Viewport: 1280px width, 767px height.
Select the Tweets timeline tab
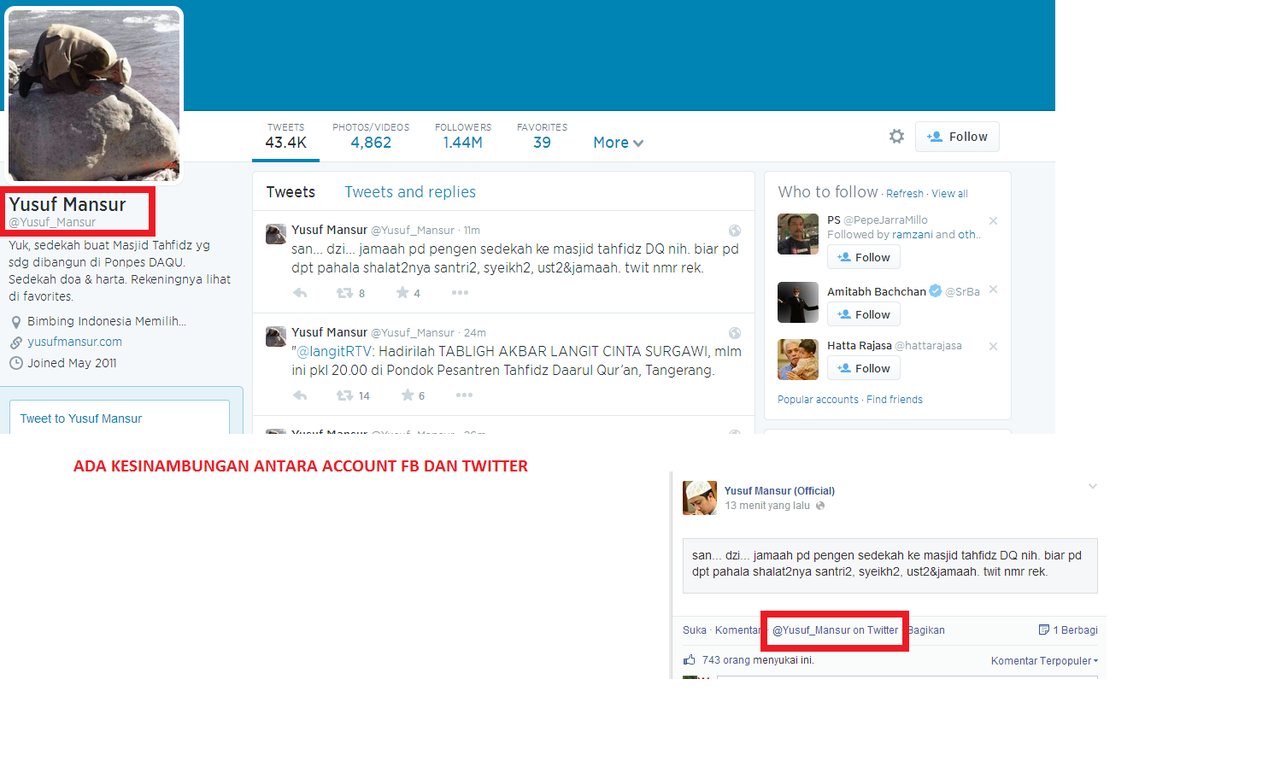pyautogui.click(x=291, y=192)
